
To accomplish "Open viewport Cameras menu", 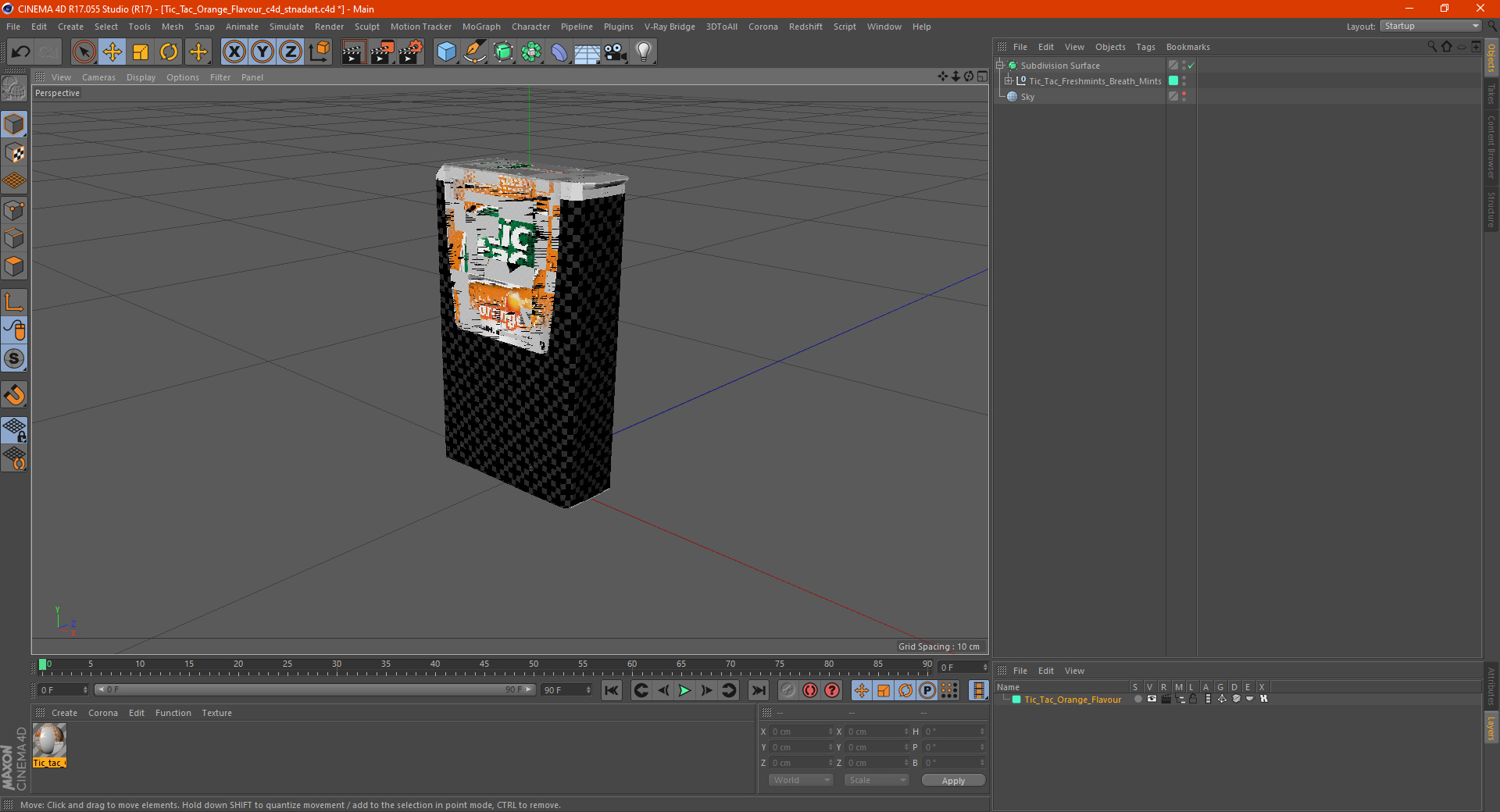I will [98, 77].
